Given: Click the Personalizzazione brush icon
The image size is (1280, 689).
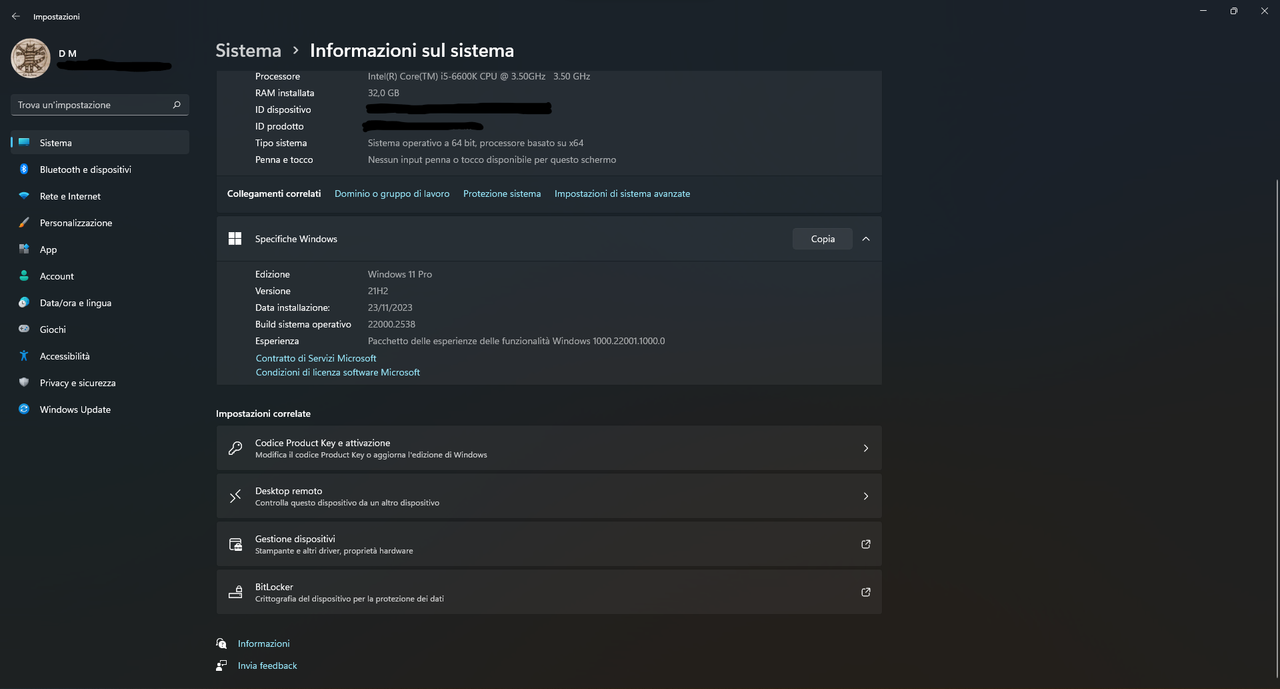Looking at the screenshot, I should pos(24,223).
